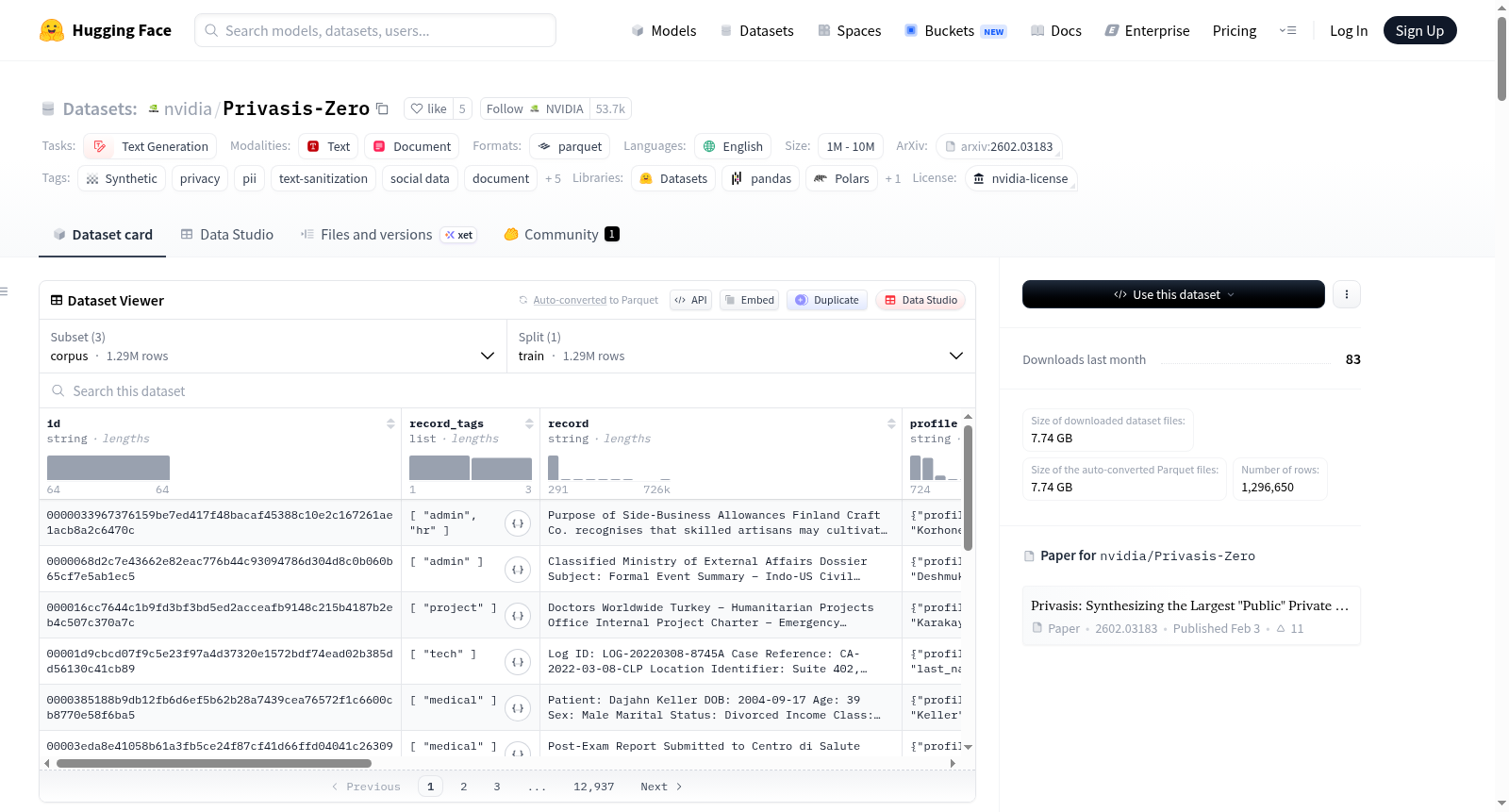Open the Auto-converted to Parquet link
The width and height of the screenshot is (1509, 812).
570,300
